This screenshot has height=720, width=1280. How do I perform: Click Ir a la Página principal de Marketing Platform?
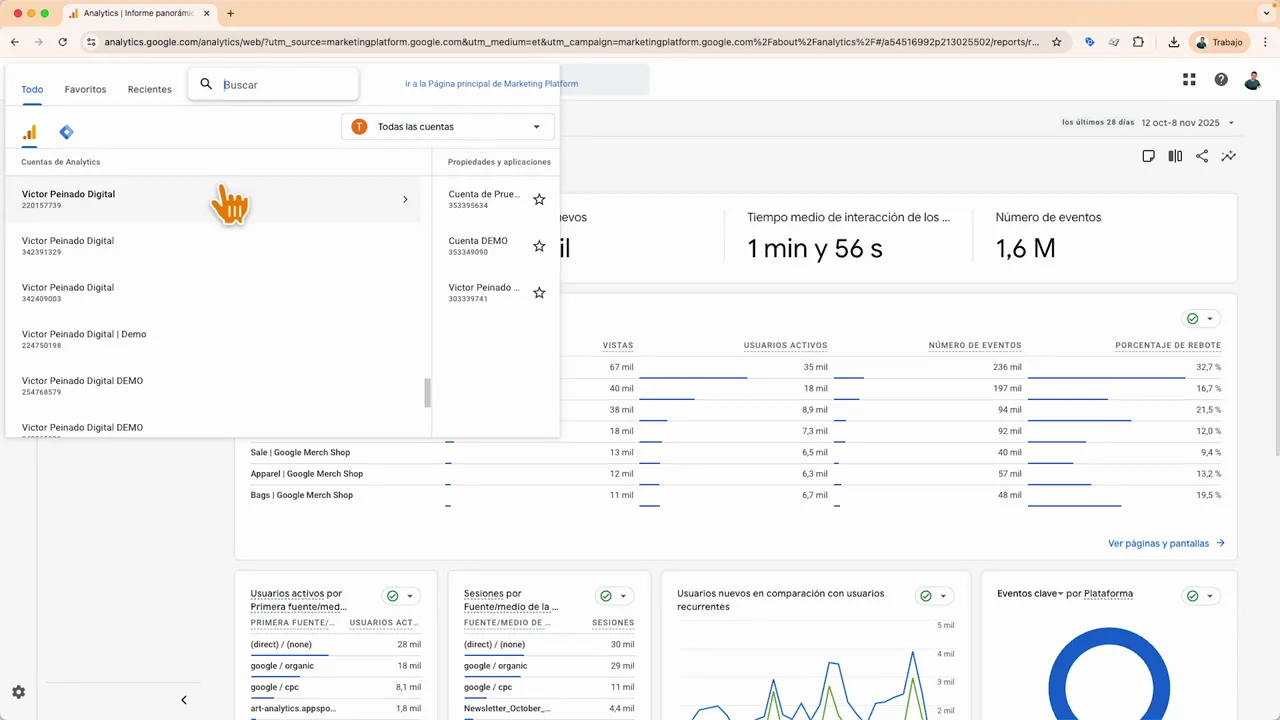[491, 84]
